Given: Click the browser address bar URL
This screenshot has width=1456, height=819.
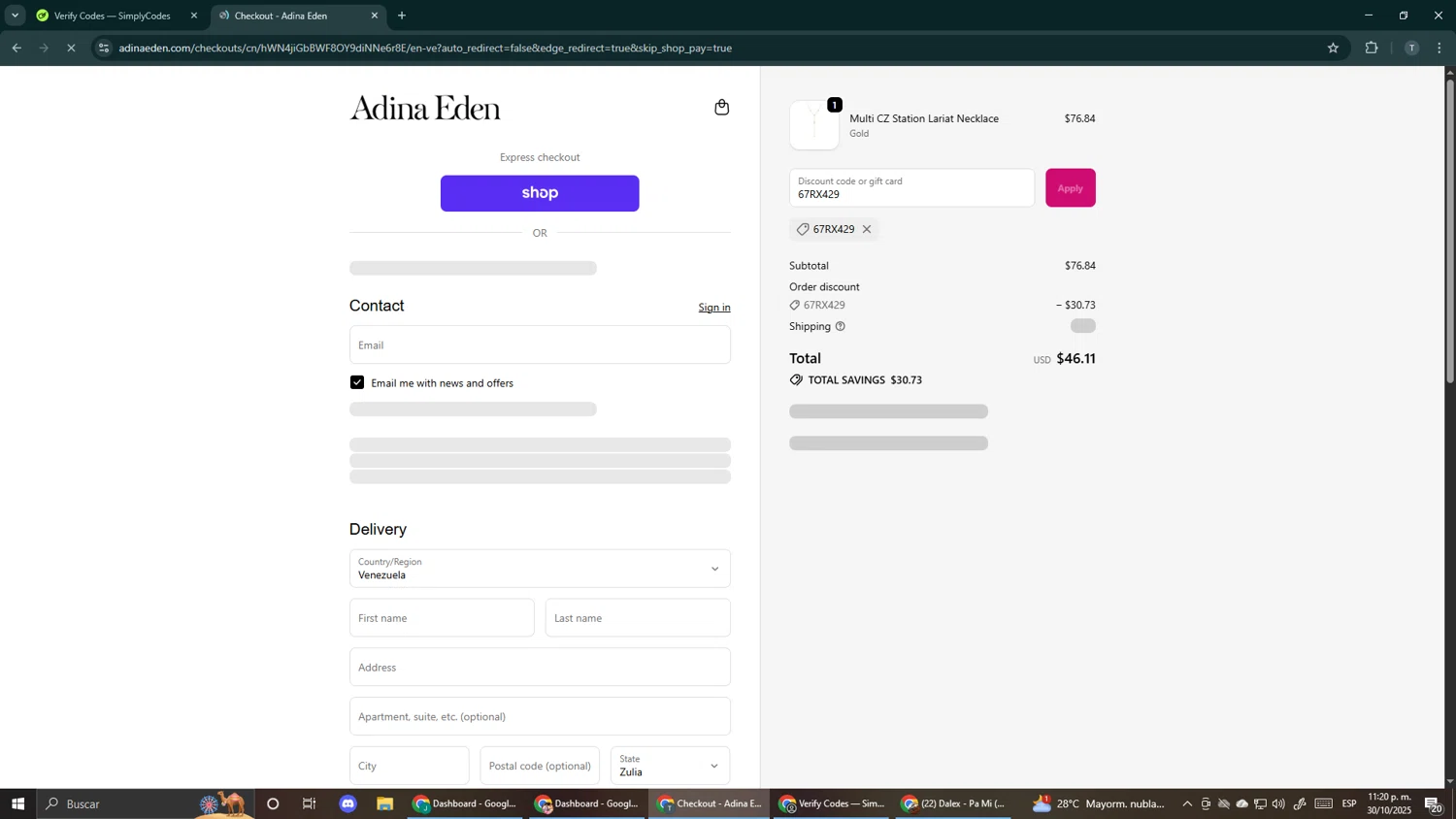Looking at the screenshot, I should 425,48.
